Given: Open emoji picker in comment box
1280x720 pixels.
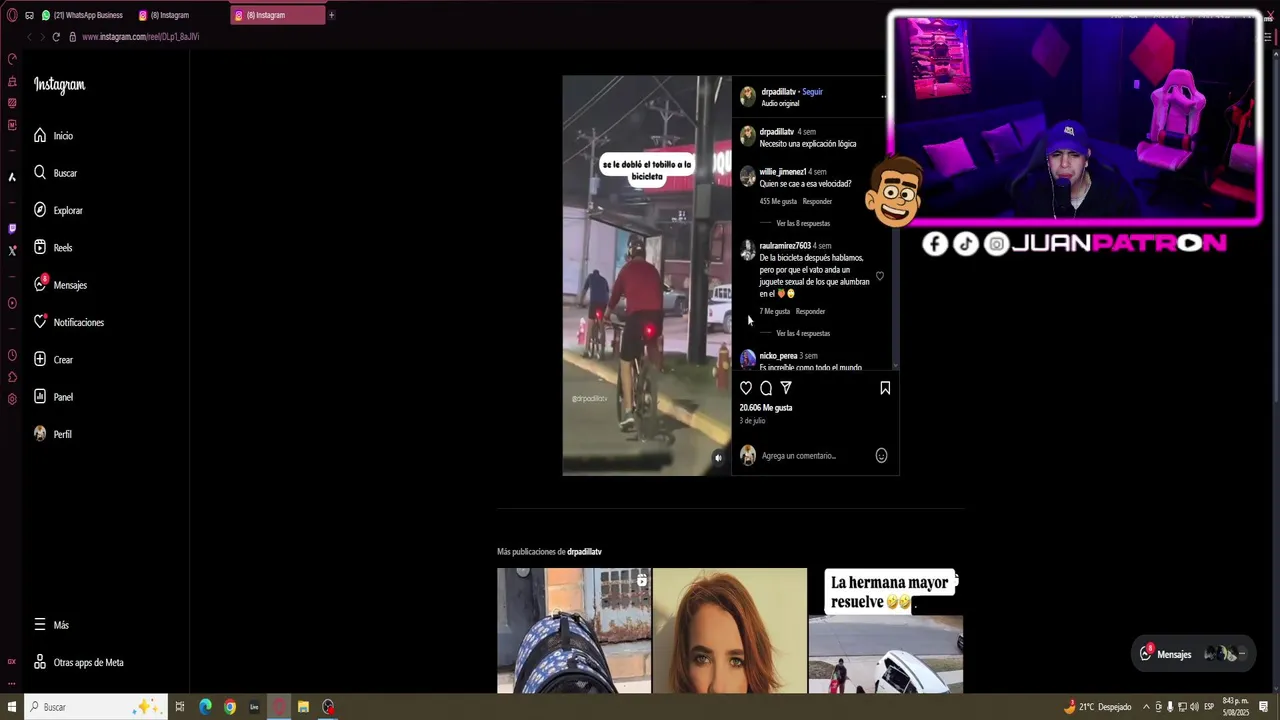Looking at the screenshot, I should click(881, 455).
